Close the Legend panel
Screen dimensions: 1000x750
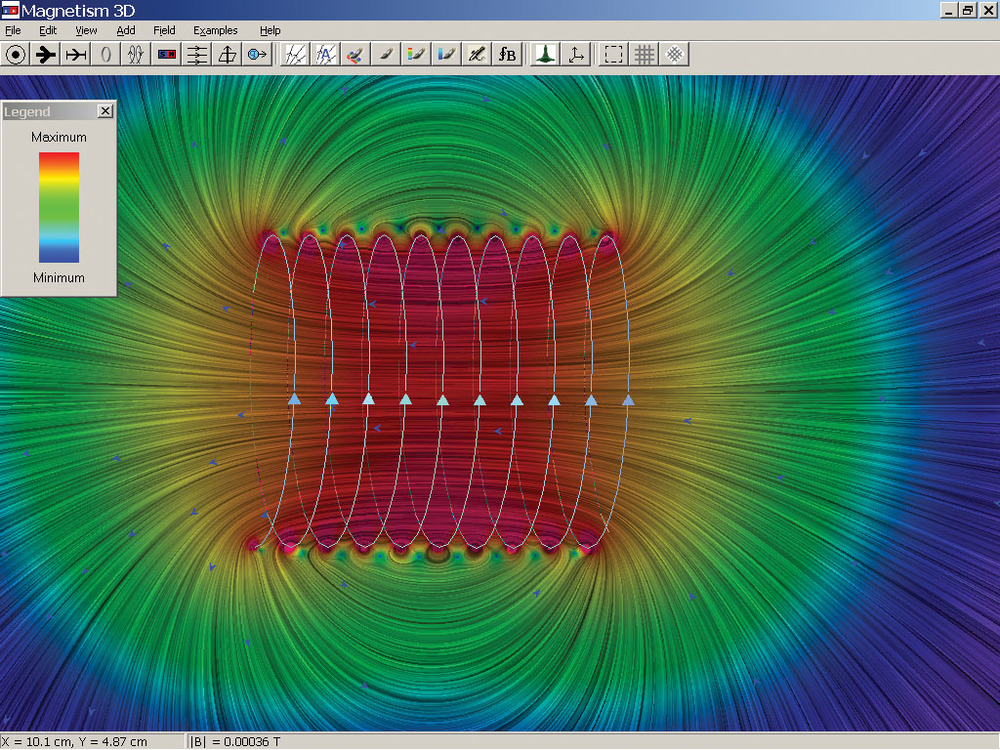(x=105, y=112)
